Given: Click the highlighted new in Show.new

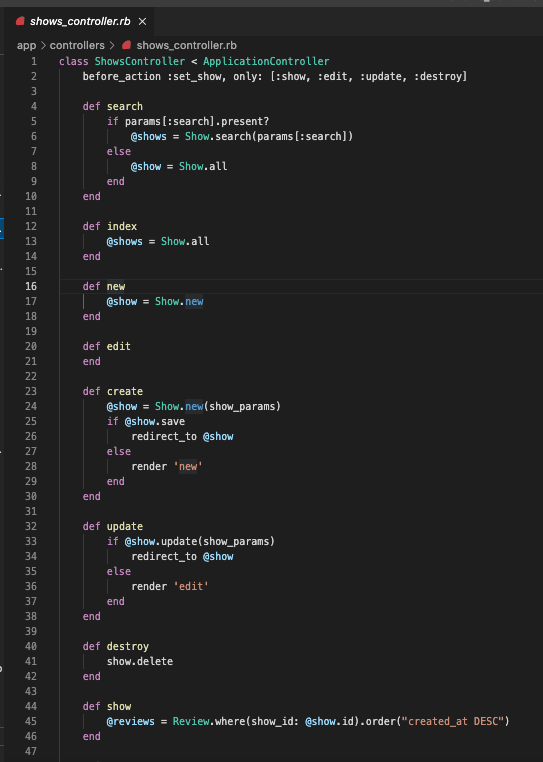Looking at the screenshot, I should (194, 301).
